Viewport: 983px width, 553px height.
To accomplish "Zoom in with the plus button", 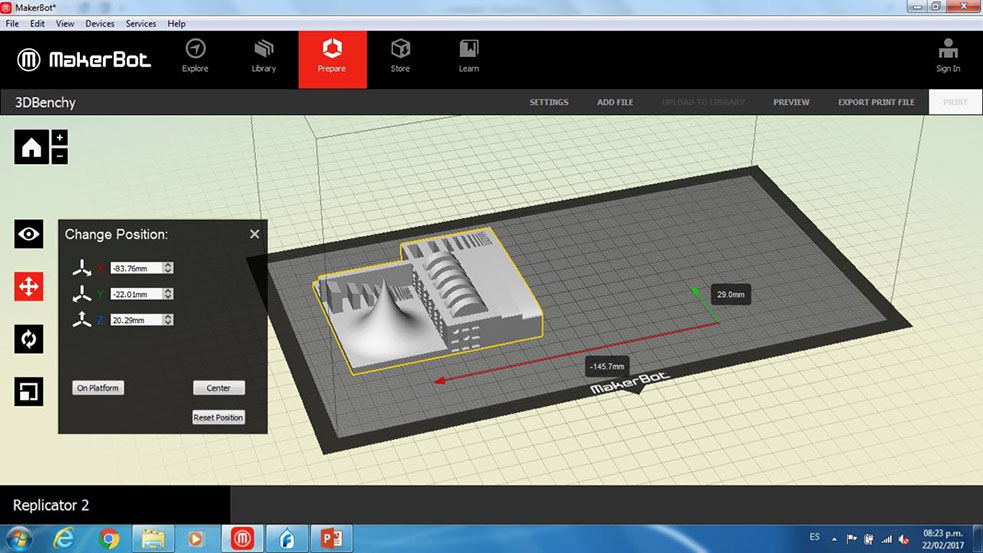I will click(x=59, y=138).
